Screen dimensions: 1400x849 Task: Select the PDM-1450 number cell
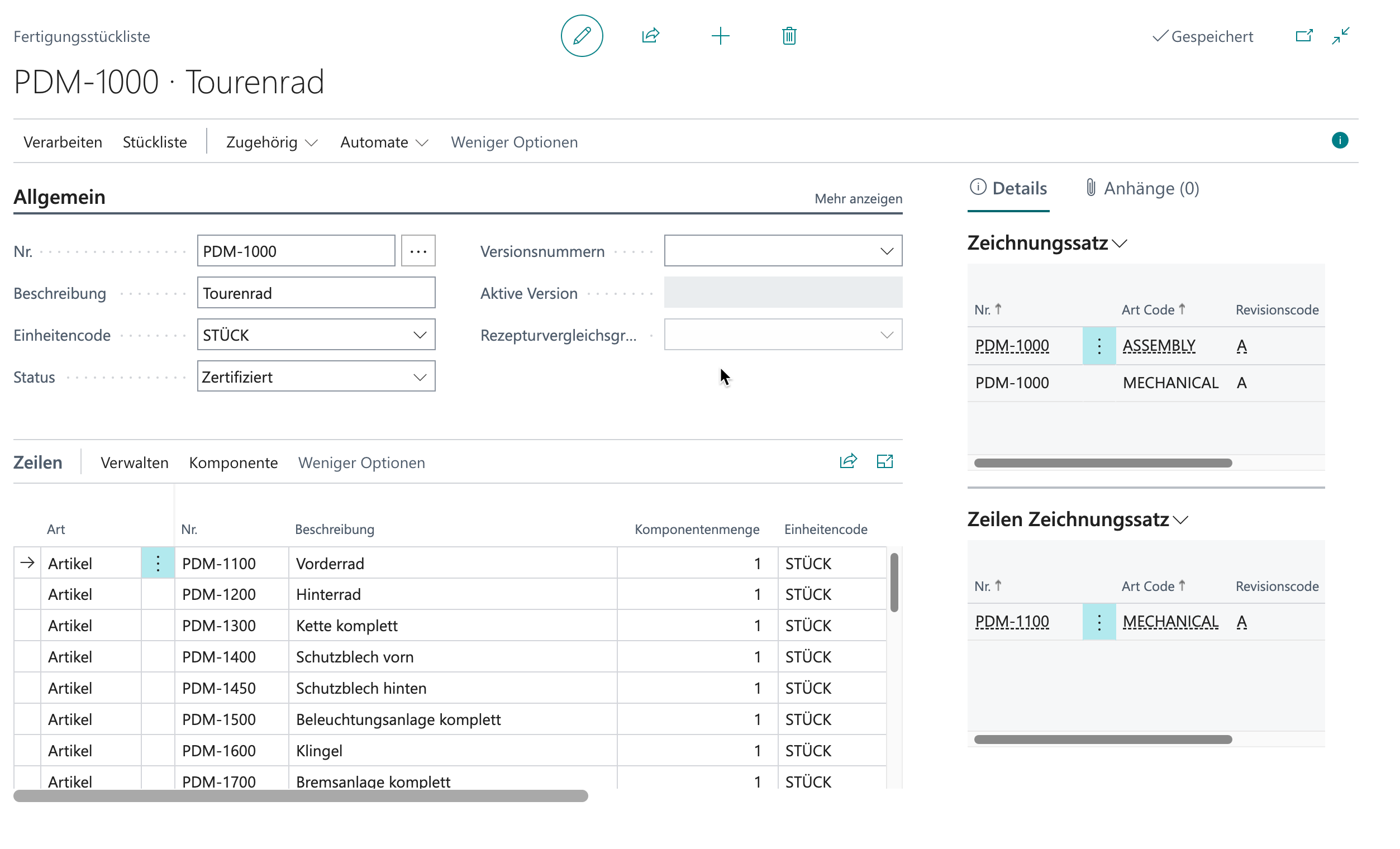pos(231,688)
